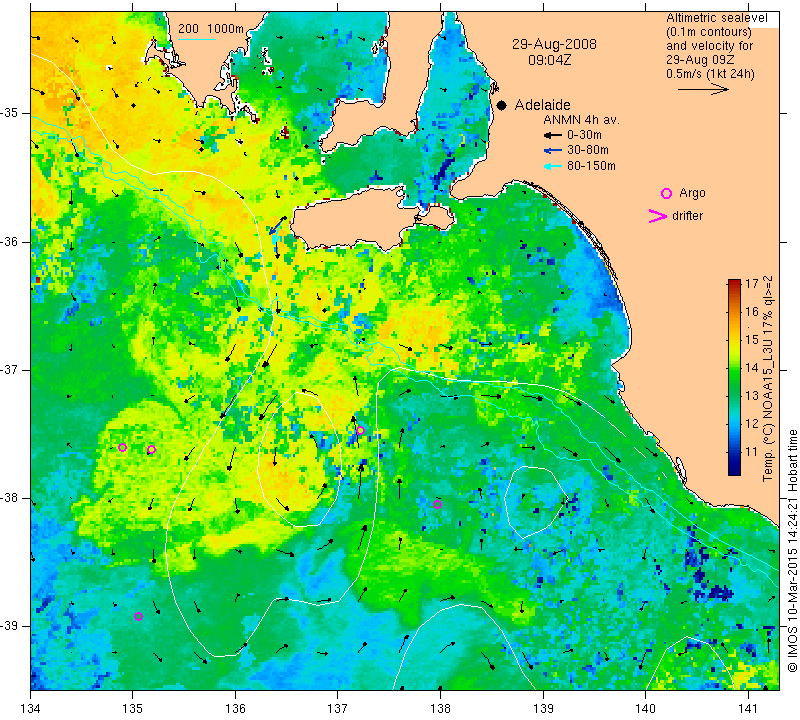This screenshot has height=720, width=800.
Task: Click the 'drifter' legend label
Action: (x=687, y=216)
